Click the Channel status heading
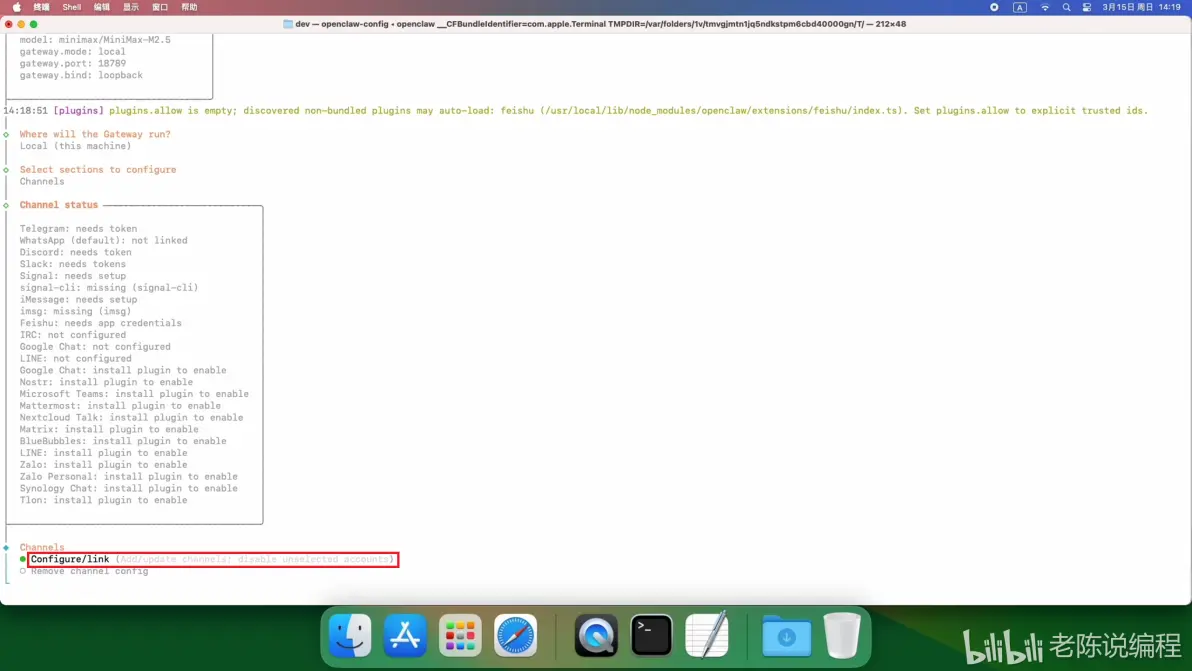The height and width of the screenshot is (671, 1192). click(59, 205)
